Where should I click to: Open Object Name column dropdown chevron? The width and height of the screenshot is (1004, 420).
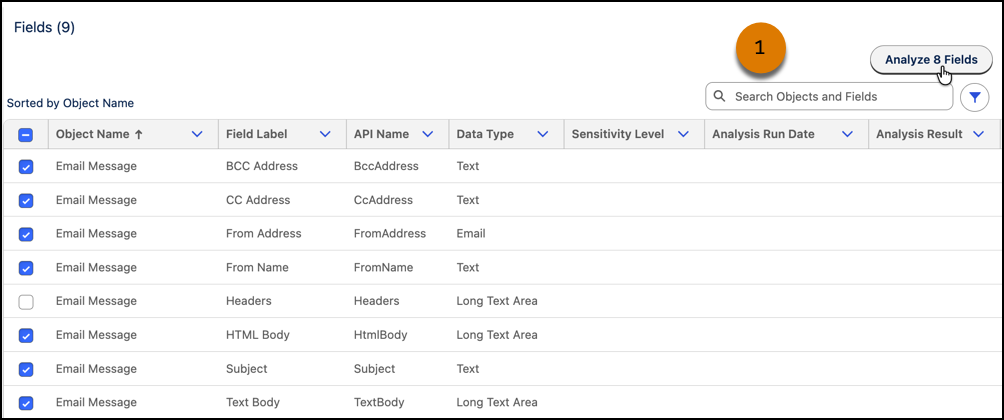click(x=197, y=134)
